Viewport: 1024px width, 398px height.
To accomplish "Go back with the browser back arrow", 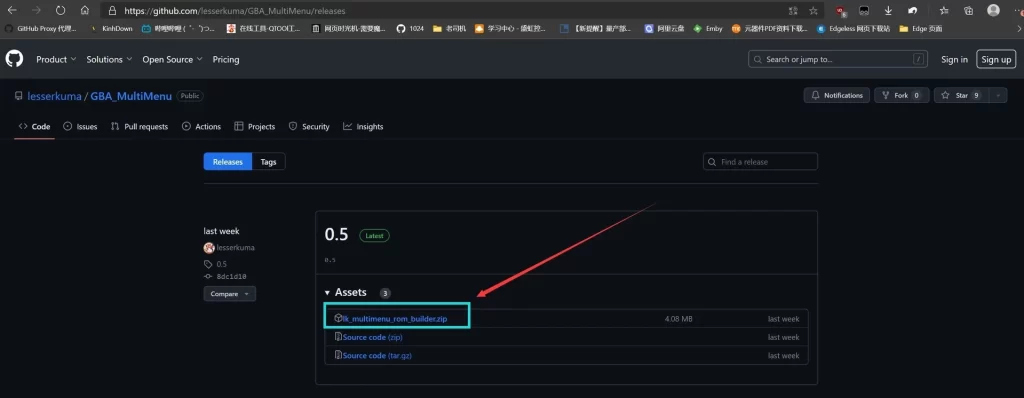I will click(12, 10).
